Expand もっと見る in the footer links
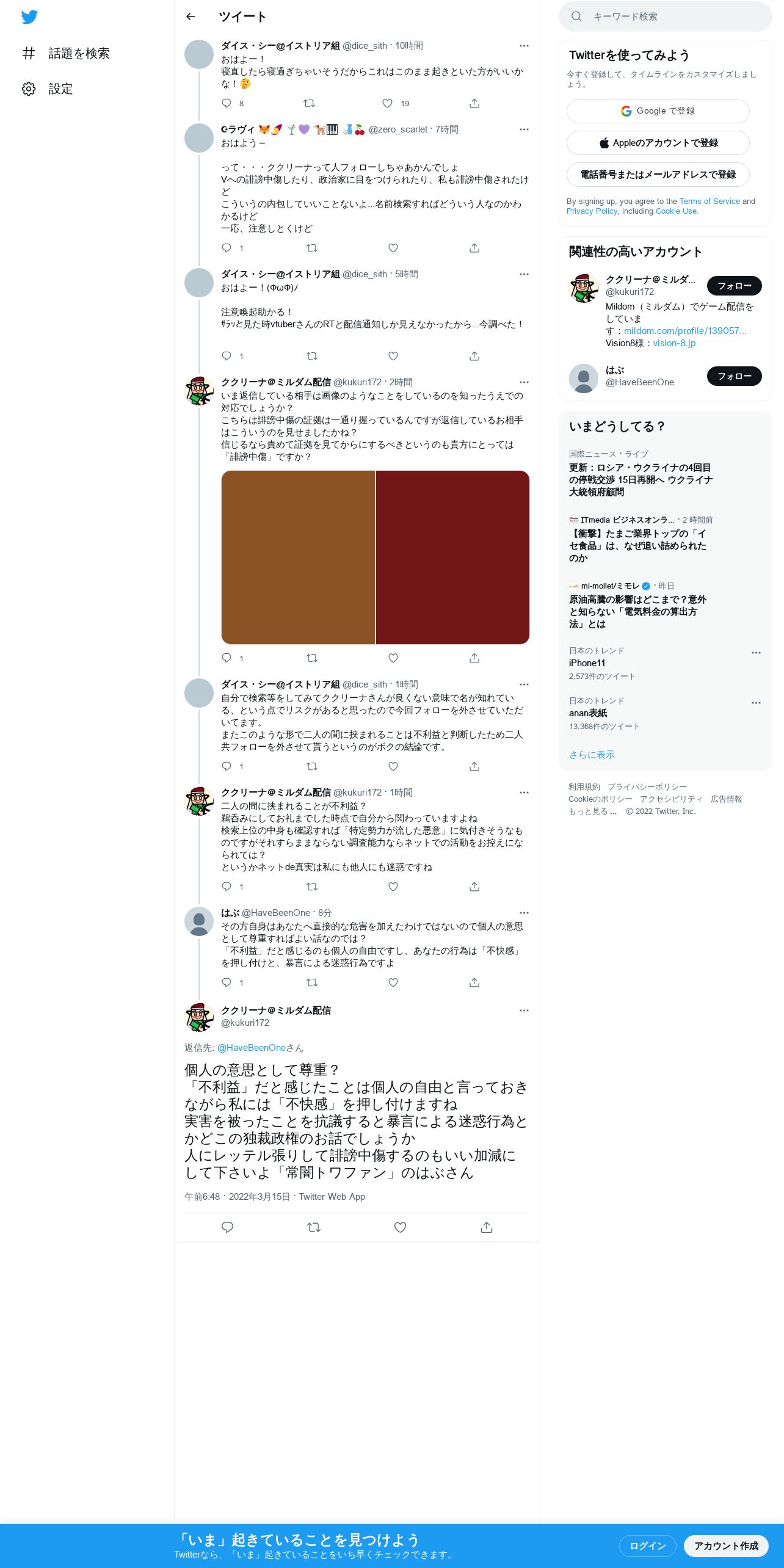The image size is (784, 1568). (592, 811)
